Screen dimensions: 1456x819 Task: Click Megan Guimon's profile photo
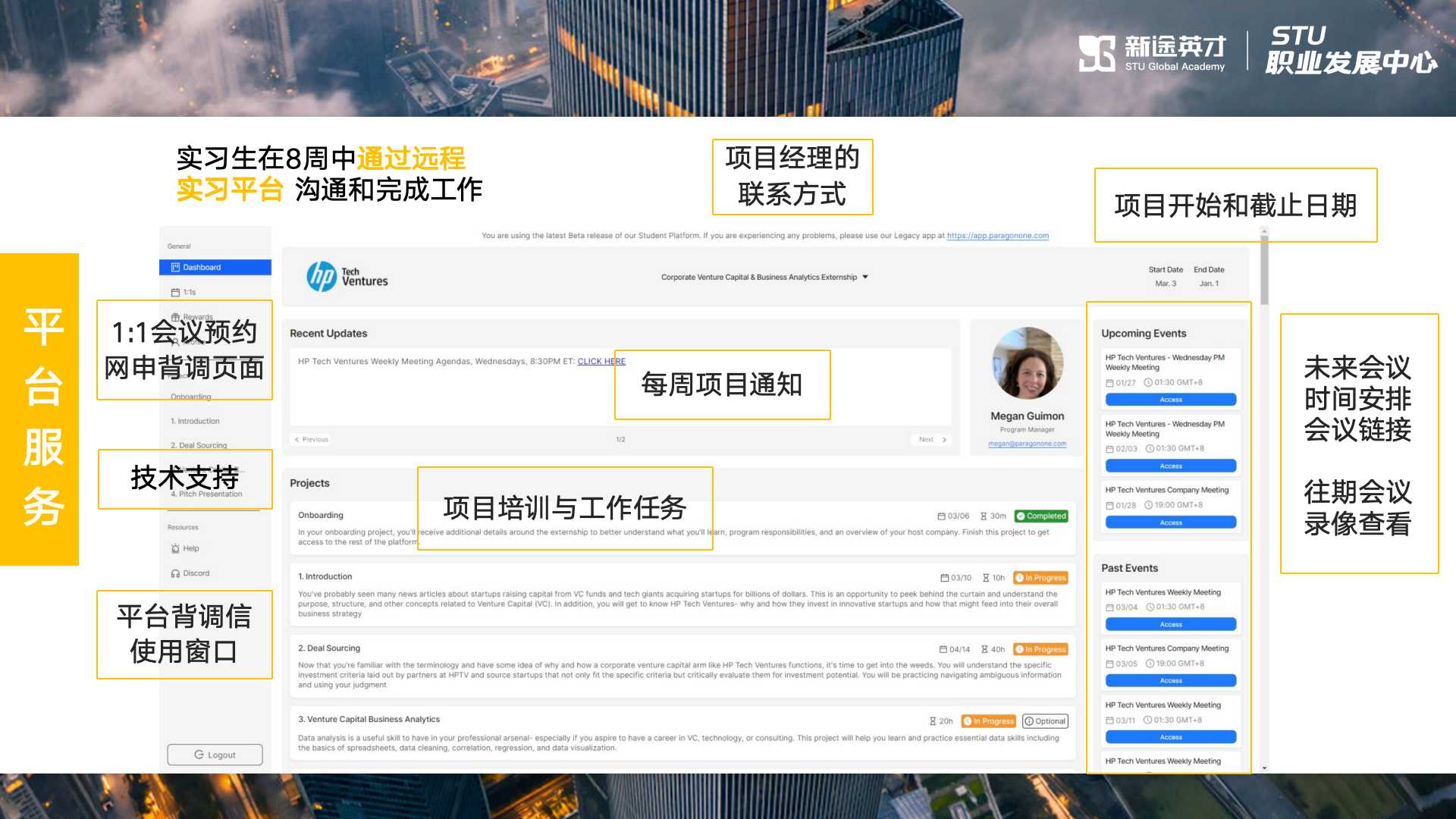(1028, 363)
